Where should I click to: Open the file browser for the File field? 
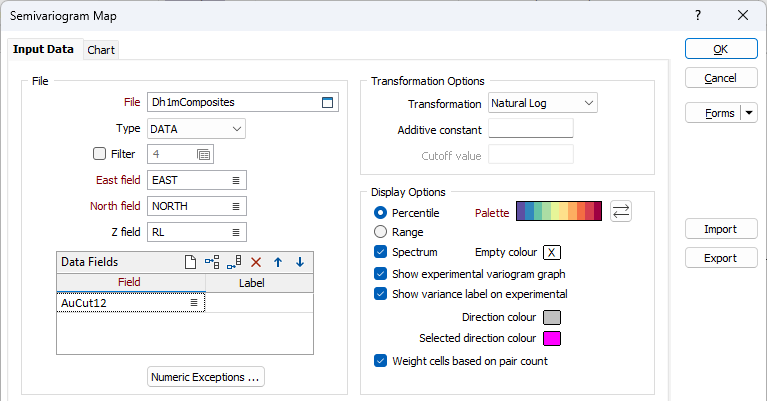pyautogui.click(x=327, y=102)
